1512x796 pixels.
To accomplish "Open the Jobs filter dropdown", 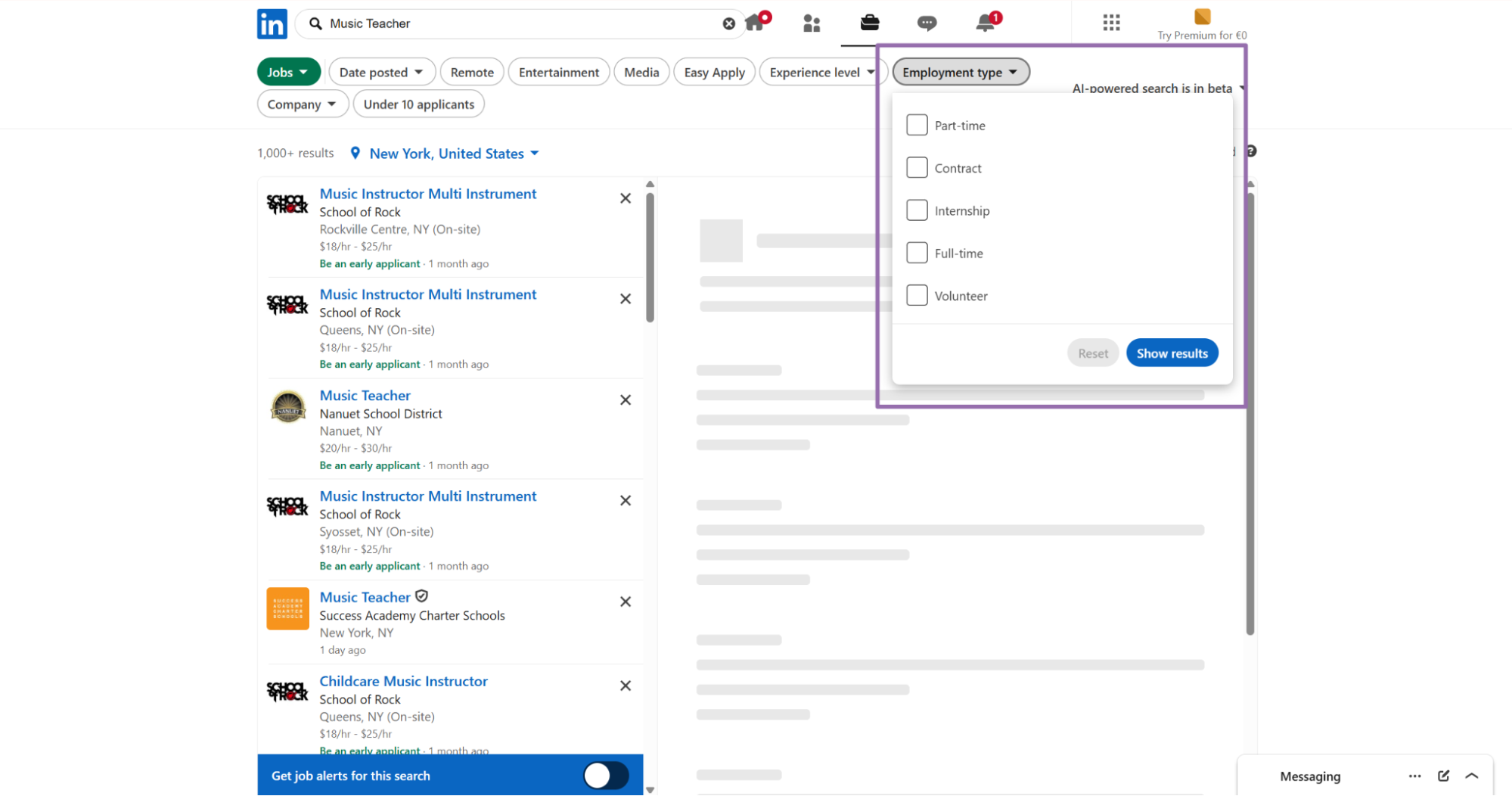I will (288, 72).
